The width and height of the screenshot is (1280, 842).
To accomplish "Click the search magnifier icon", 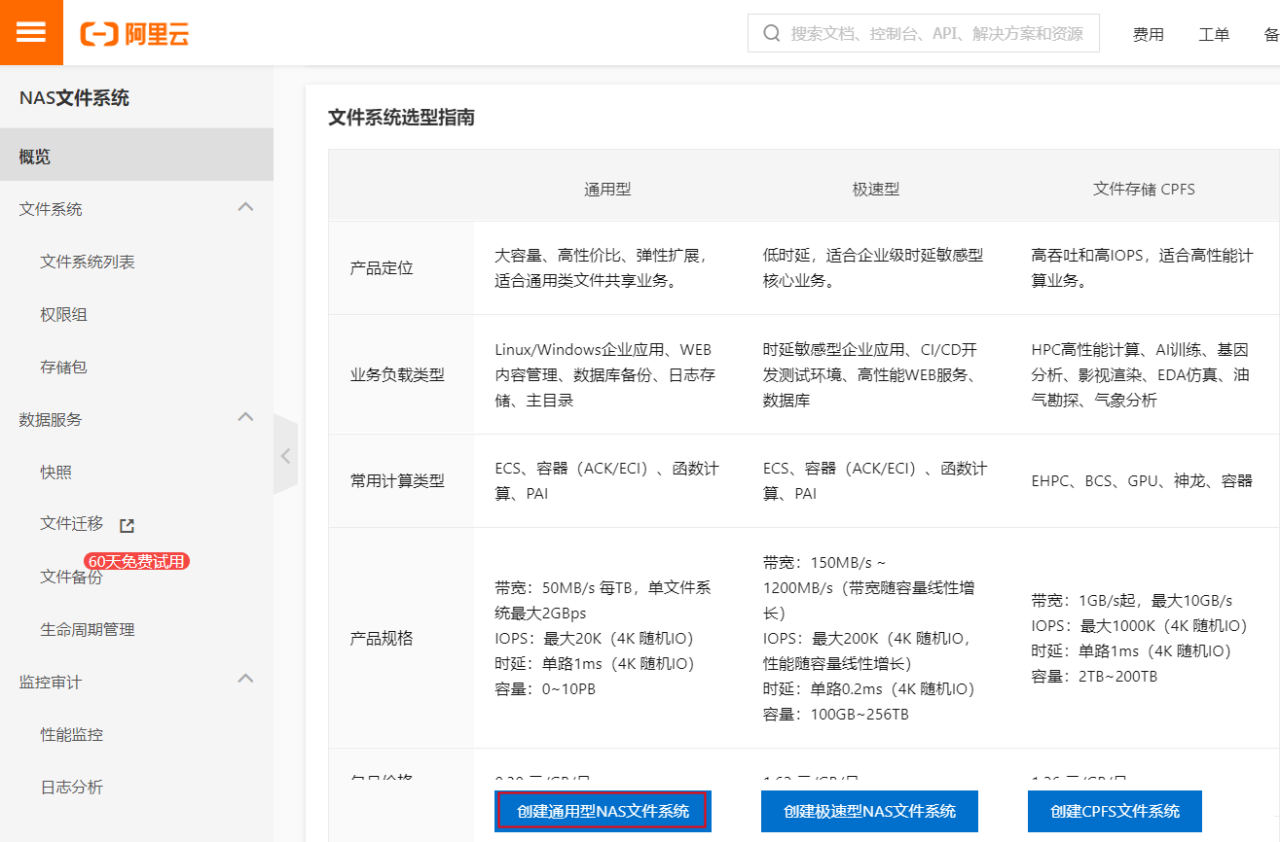I will coord(771,33).
